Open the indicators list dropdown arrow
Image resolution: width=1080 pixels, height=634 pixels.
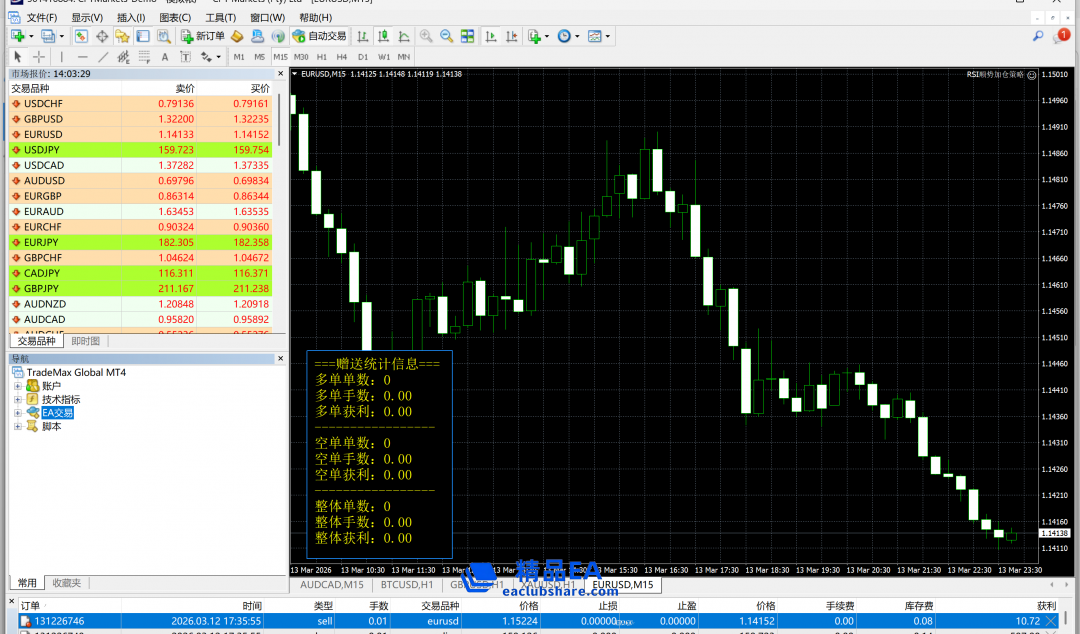point(546,36)
